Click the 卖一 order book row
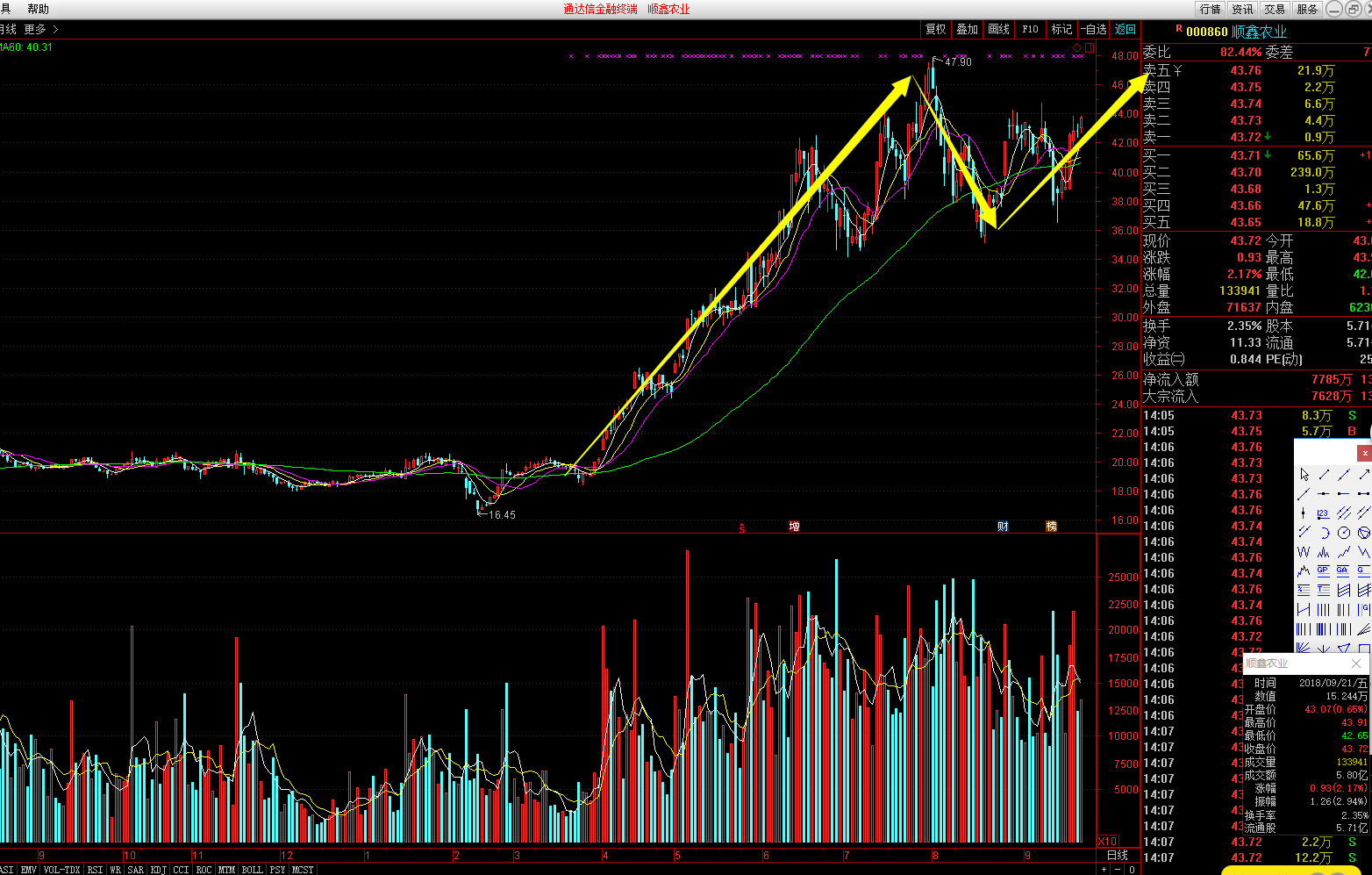The height and width of the screenshot is (875, 1372). click(x=1256, y=137)
